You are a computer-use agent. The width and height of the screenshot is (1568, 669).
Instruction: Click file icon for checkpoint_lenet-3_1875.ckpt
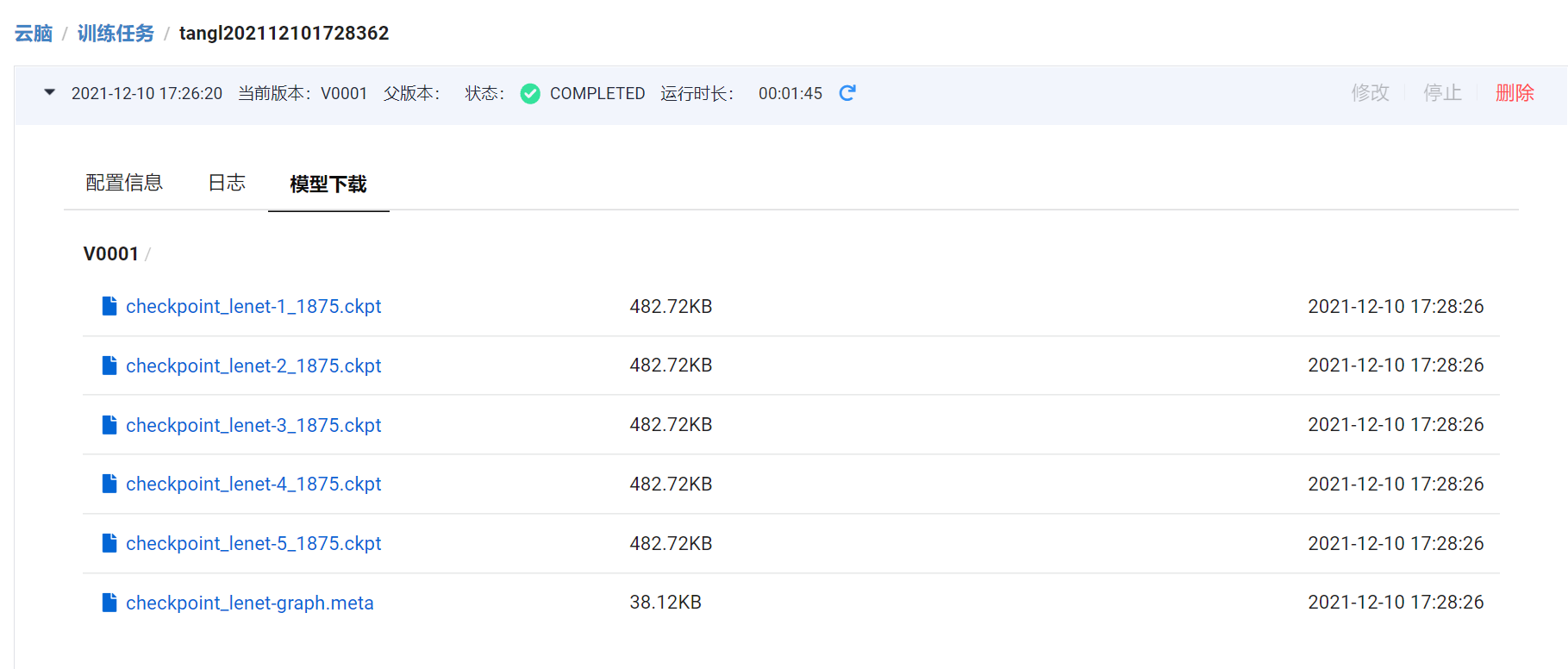(x=109, y=425)
